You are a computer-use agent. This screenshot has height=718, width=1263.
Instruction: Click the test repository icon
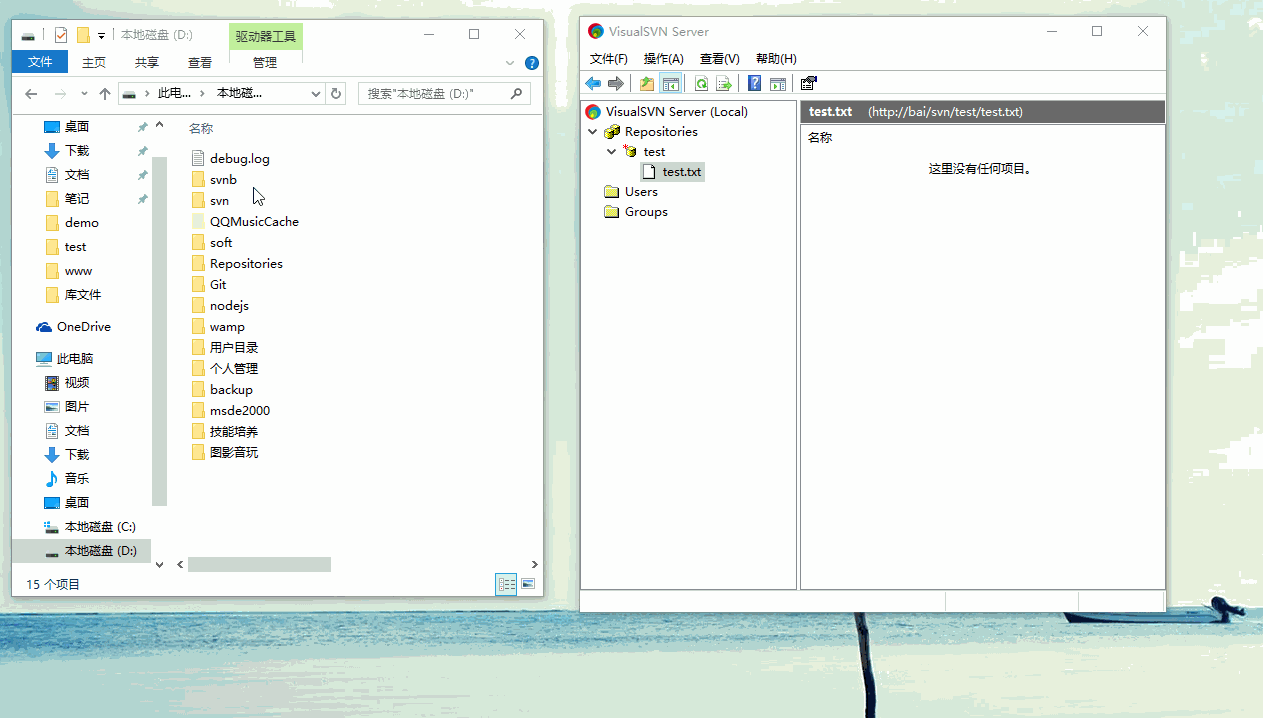click(x=630, y=152)
